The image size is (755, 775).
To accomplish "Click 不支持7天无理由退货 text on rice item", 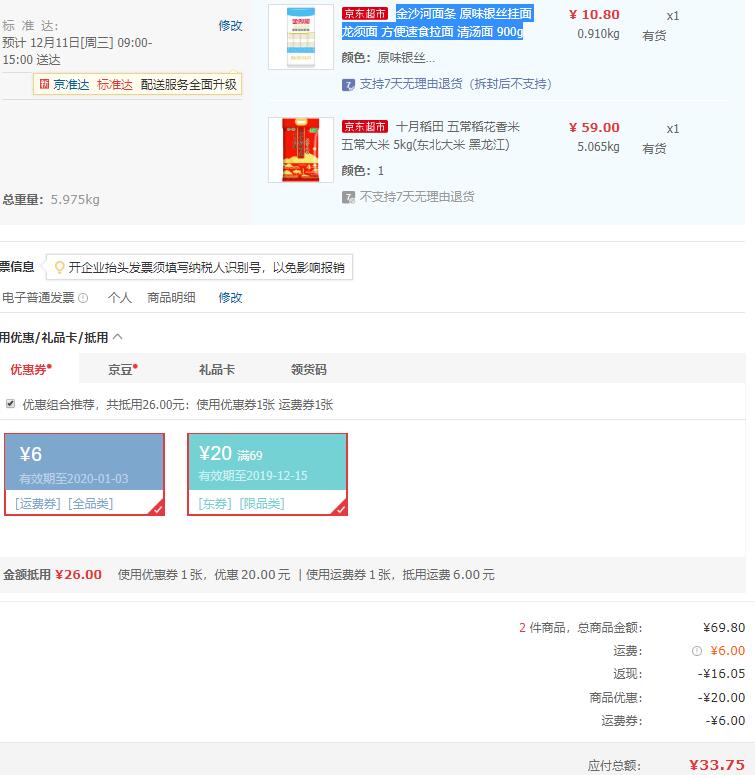I will click(x=417, y=197).
